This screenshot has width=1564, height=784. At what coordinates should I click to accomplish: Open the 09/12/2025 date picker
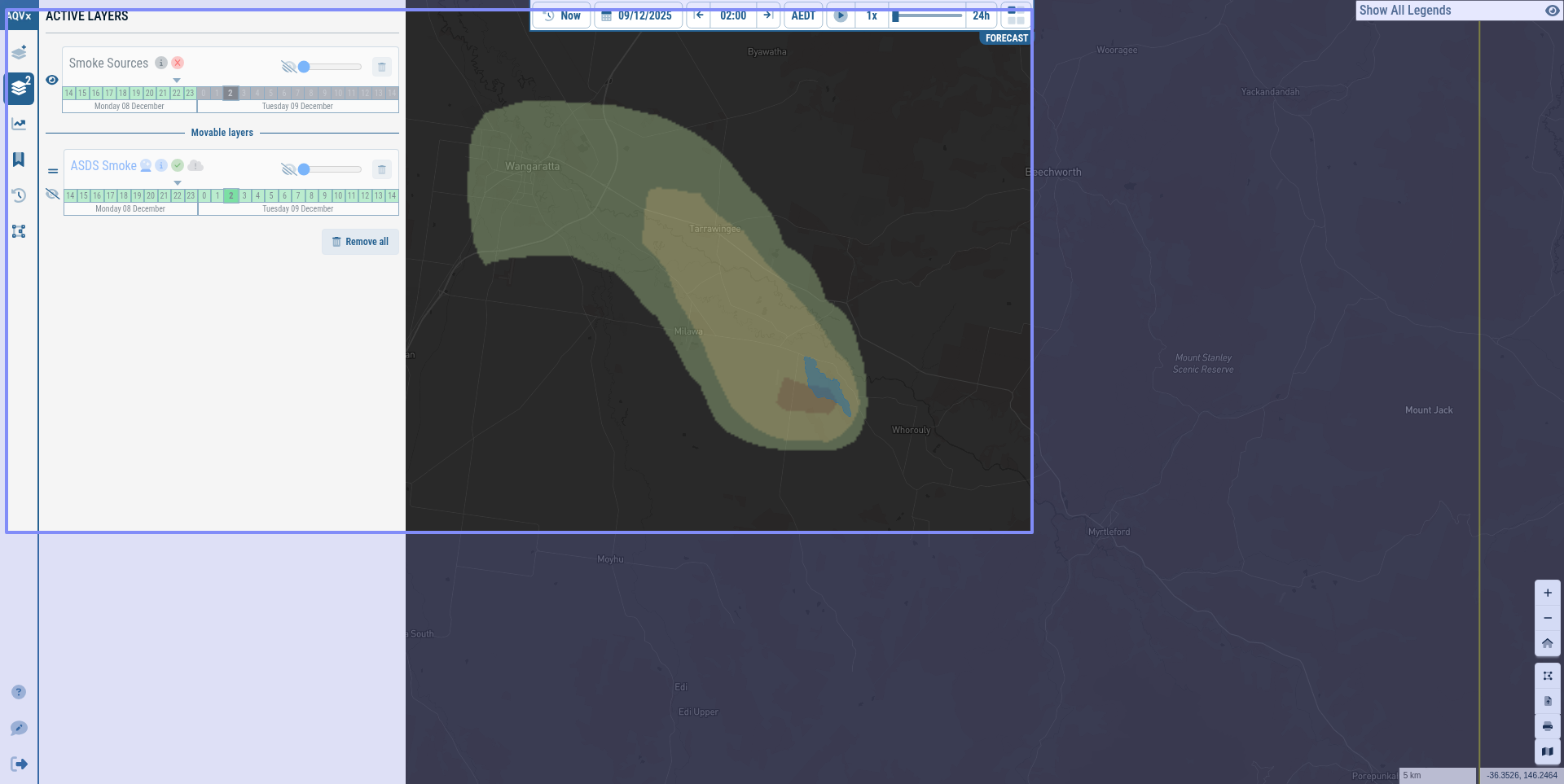638,15
